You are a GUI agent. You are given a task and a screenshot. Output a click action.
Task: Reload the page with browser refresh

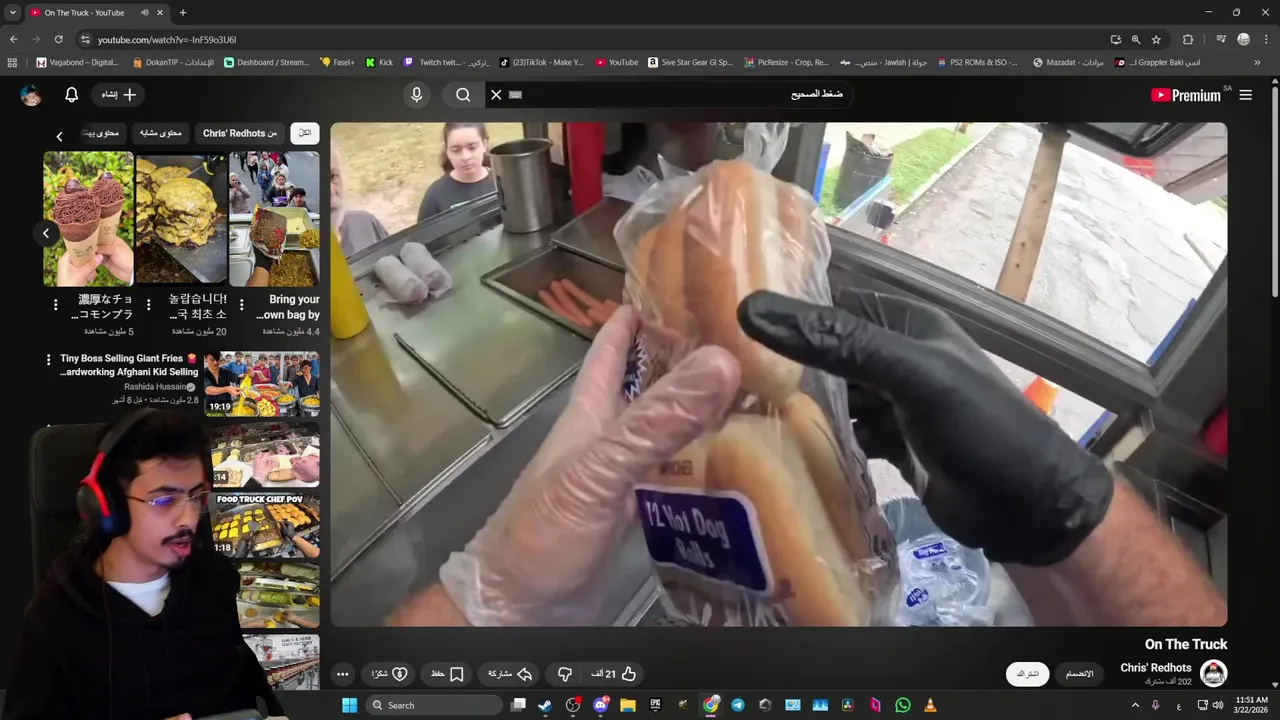[x=58, y=39]
